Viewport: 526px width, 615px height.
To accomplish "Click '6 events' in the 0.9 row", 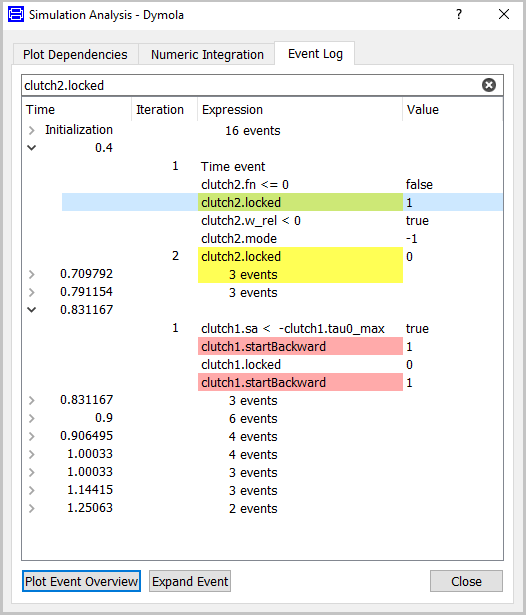I will (x=253, y=418).
